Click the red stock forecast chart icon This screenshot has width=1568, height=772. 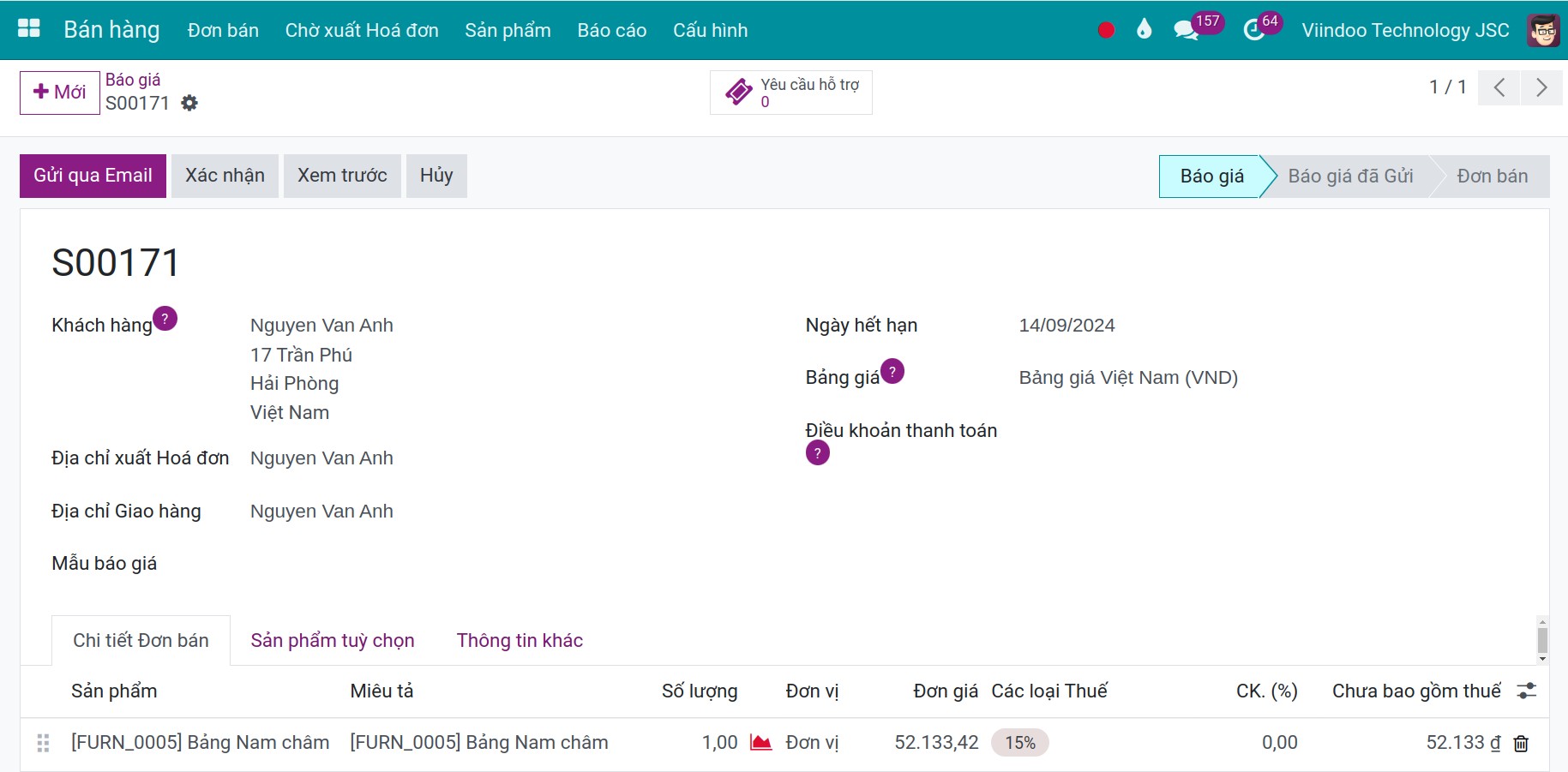[x=761, y=742]
